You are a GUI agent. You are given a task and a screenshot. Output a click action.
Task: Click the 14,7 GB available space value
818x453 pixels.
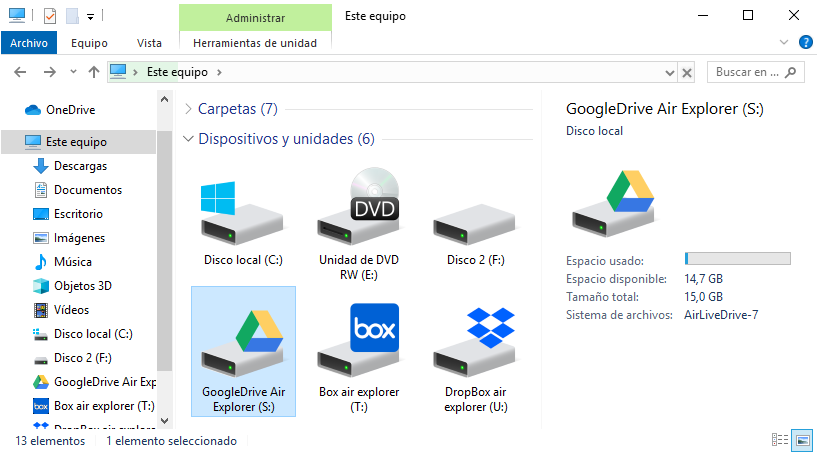[704, 279]
